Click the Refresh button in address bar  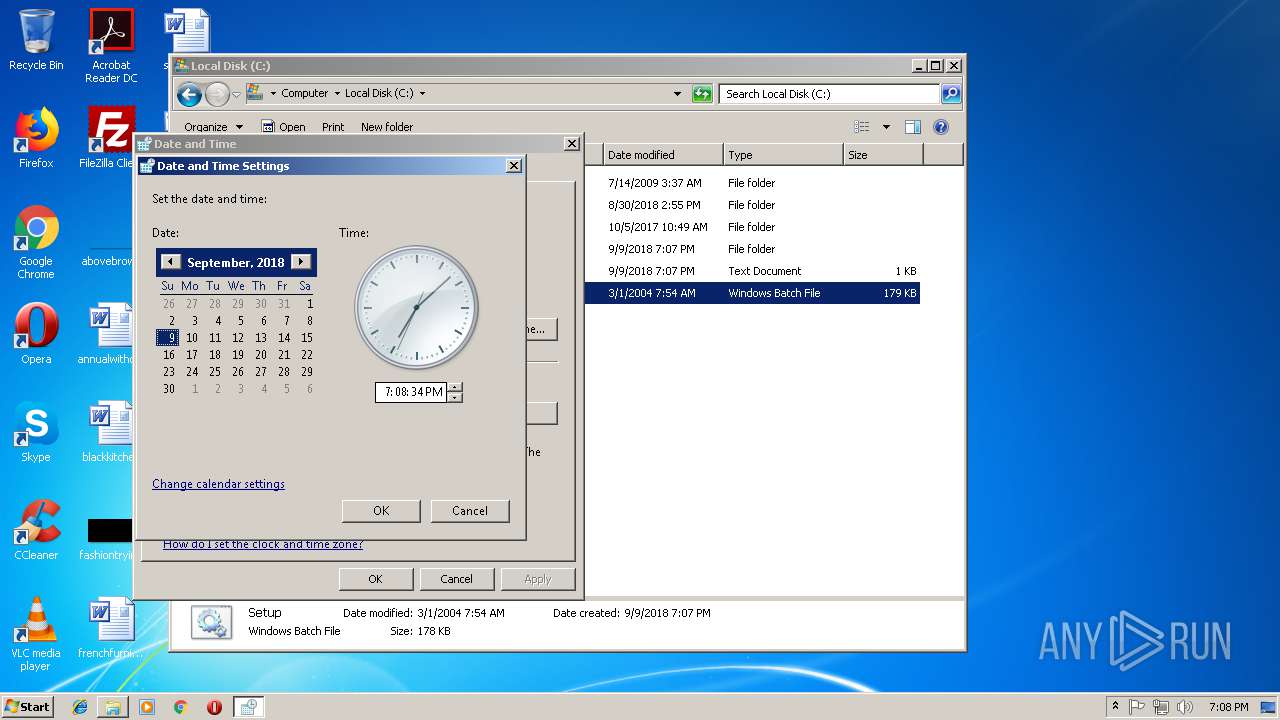pyautogui.click(x=702, y=94)
